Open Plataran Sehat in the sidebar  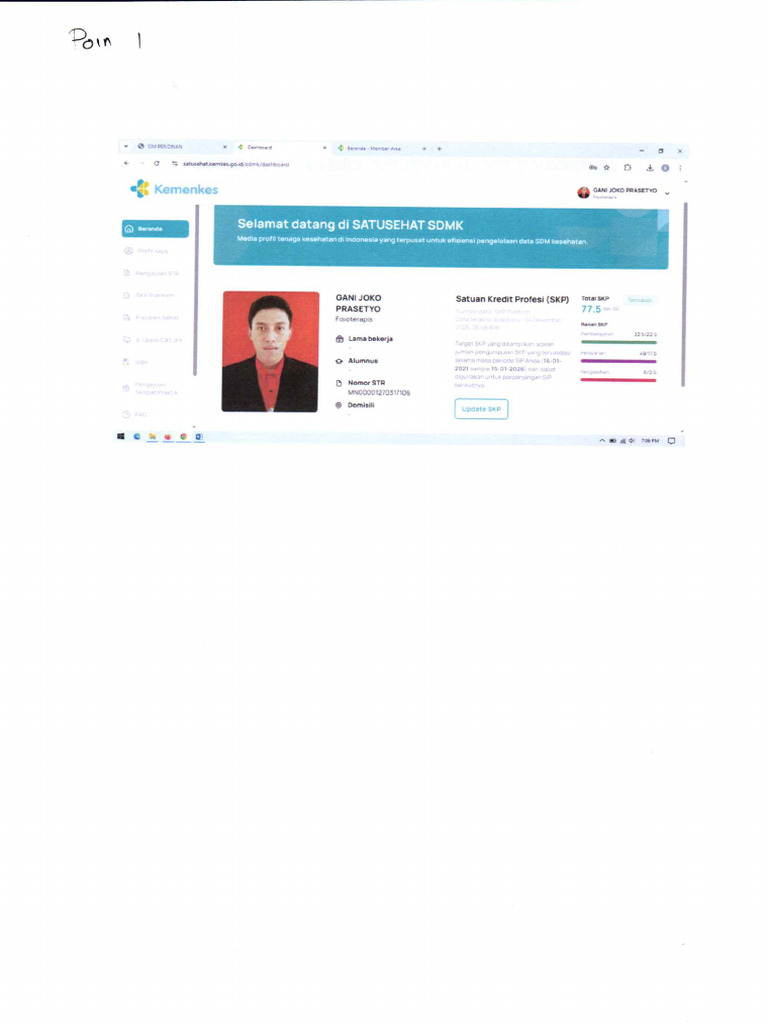pyautogui.click(x=151, y=317)
